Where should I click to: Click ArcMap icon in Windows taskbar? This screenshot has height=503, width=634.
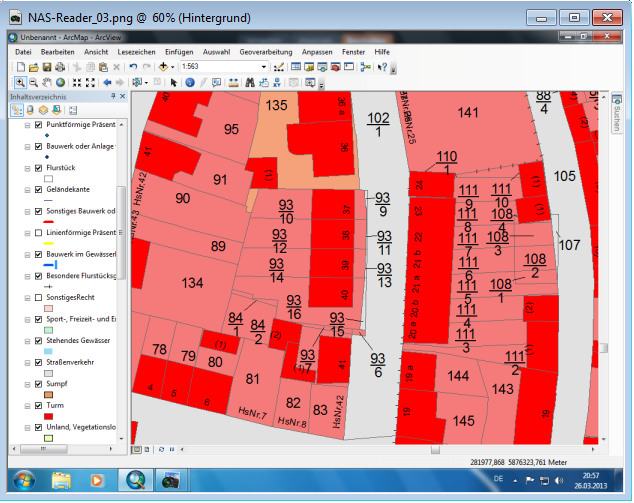tap(133, 480)
